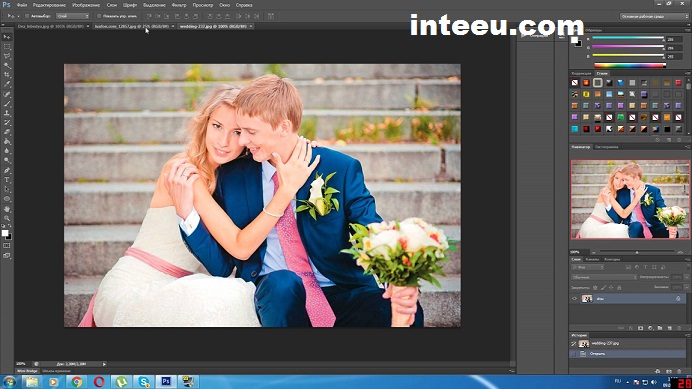
Task: Switch to the Контуры tab
Action: coord(612,259)
